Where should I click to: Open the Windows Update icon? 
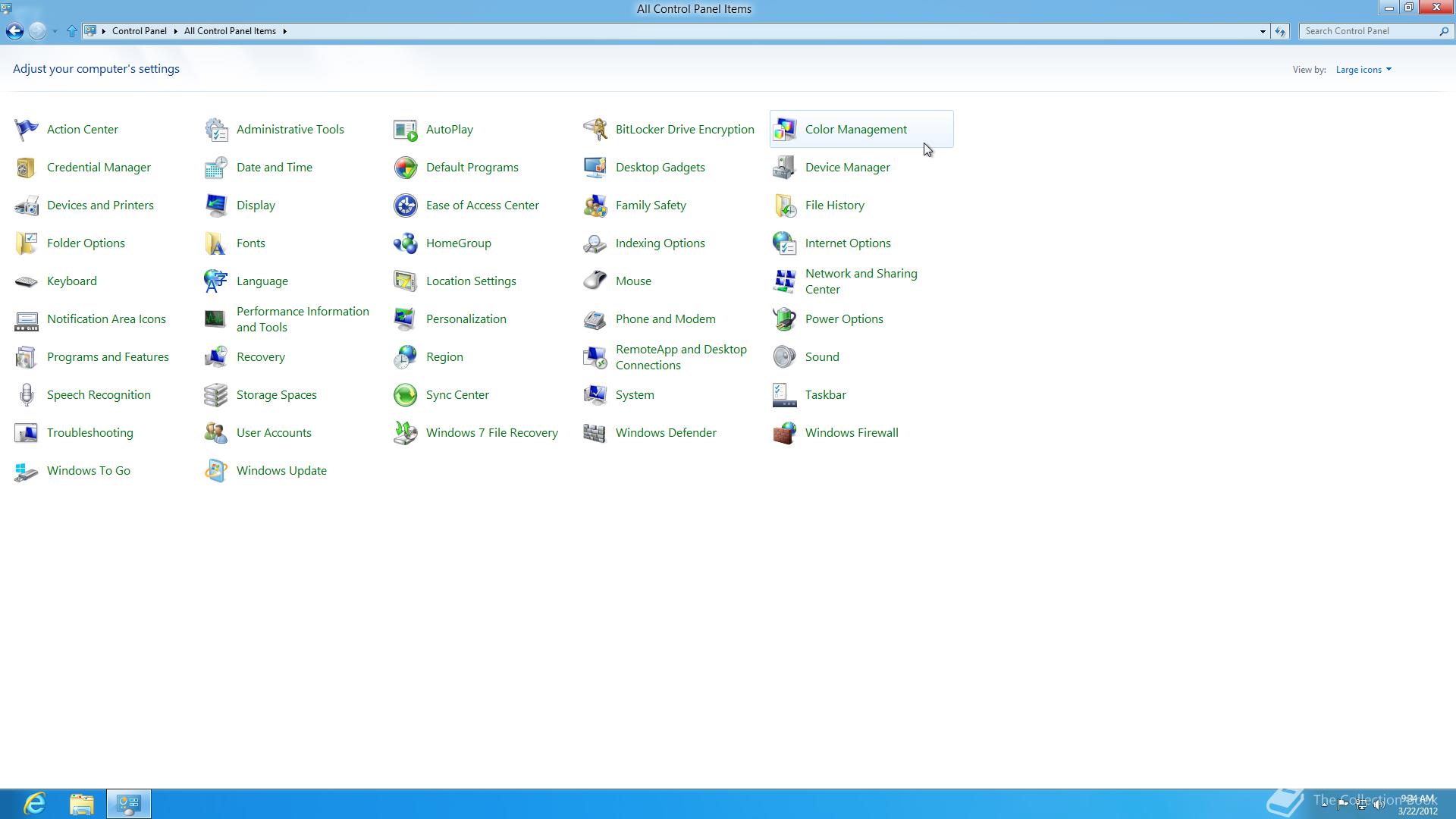pyautogui.click(x=215, y=471)
